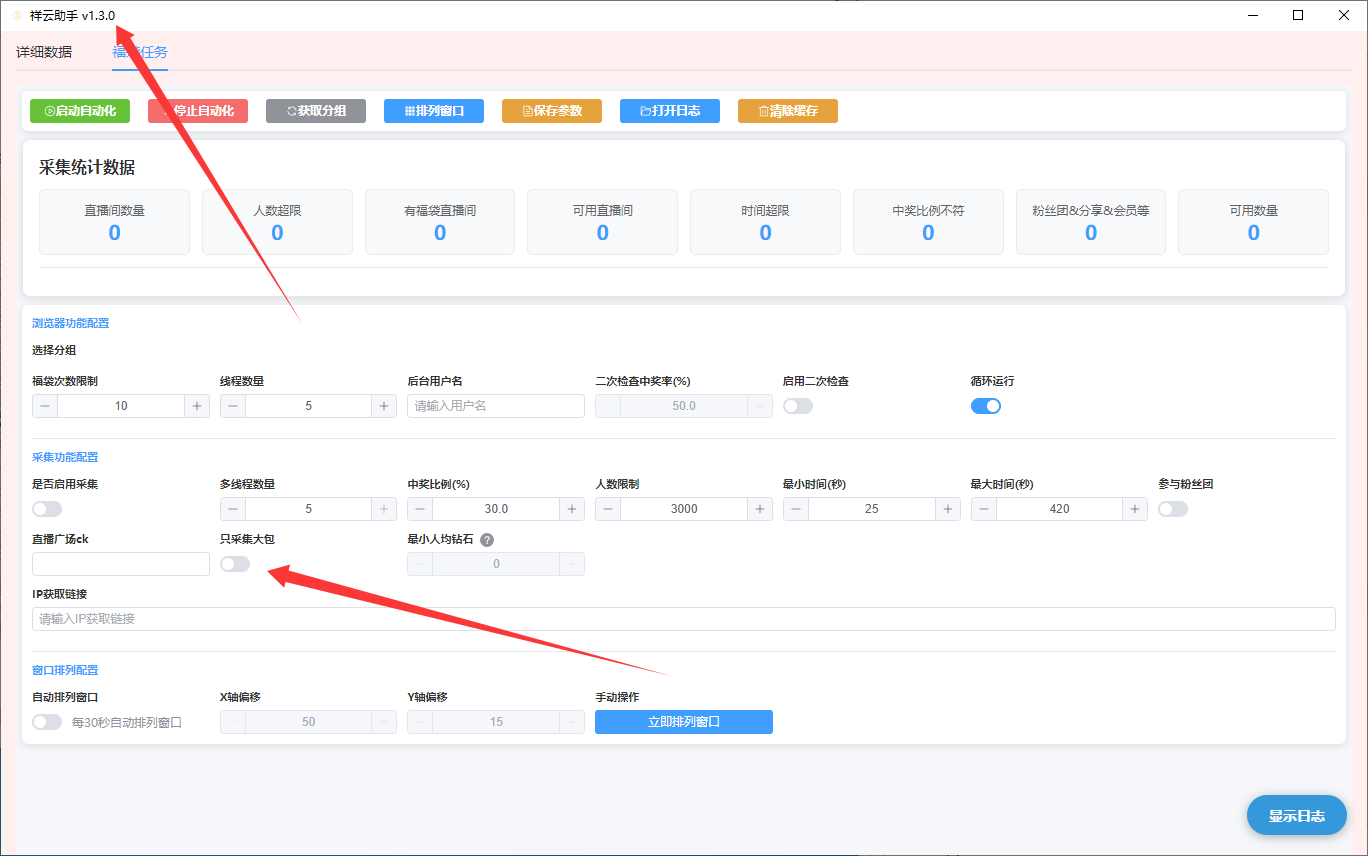Click the IP获取链接 input field
Image resolution: width=1368 pixels, height=856 pixels.
(684, 619)
